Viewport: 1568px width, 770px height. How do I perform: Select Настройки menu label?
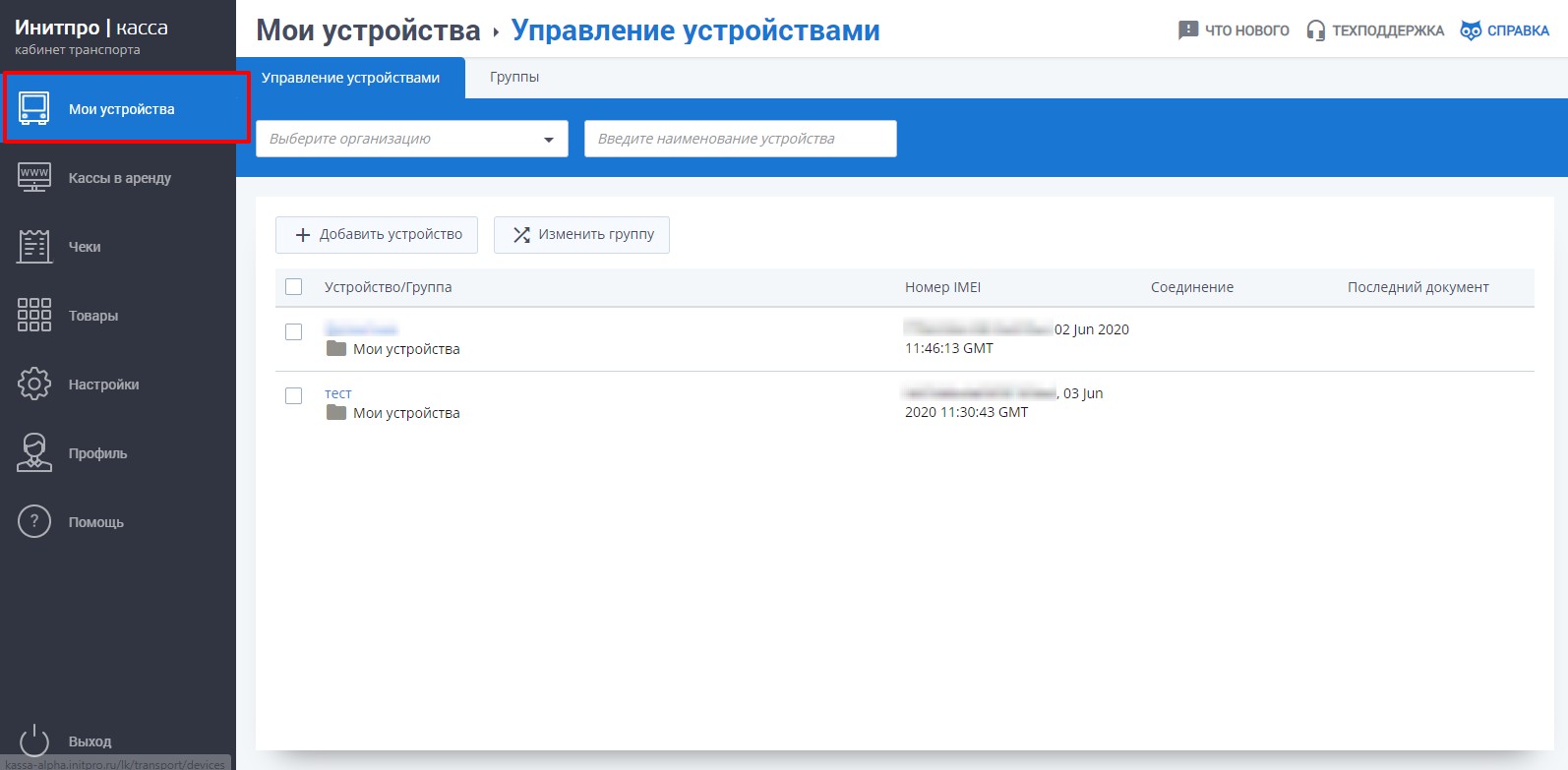pos(103,385)
